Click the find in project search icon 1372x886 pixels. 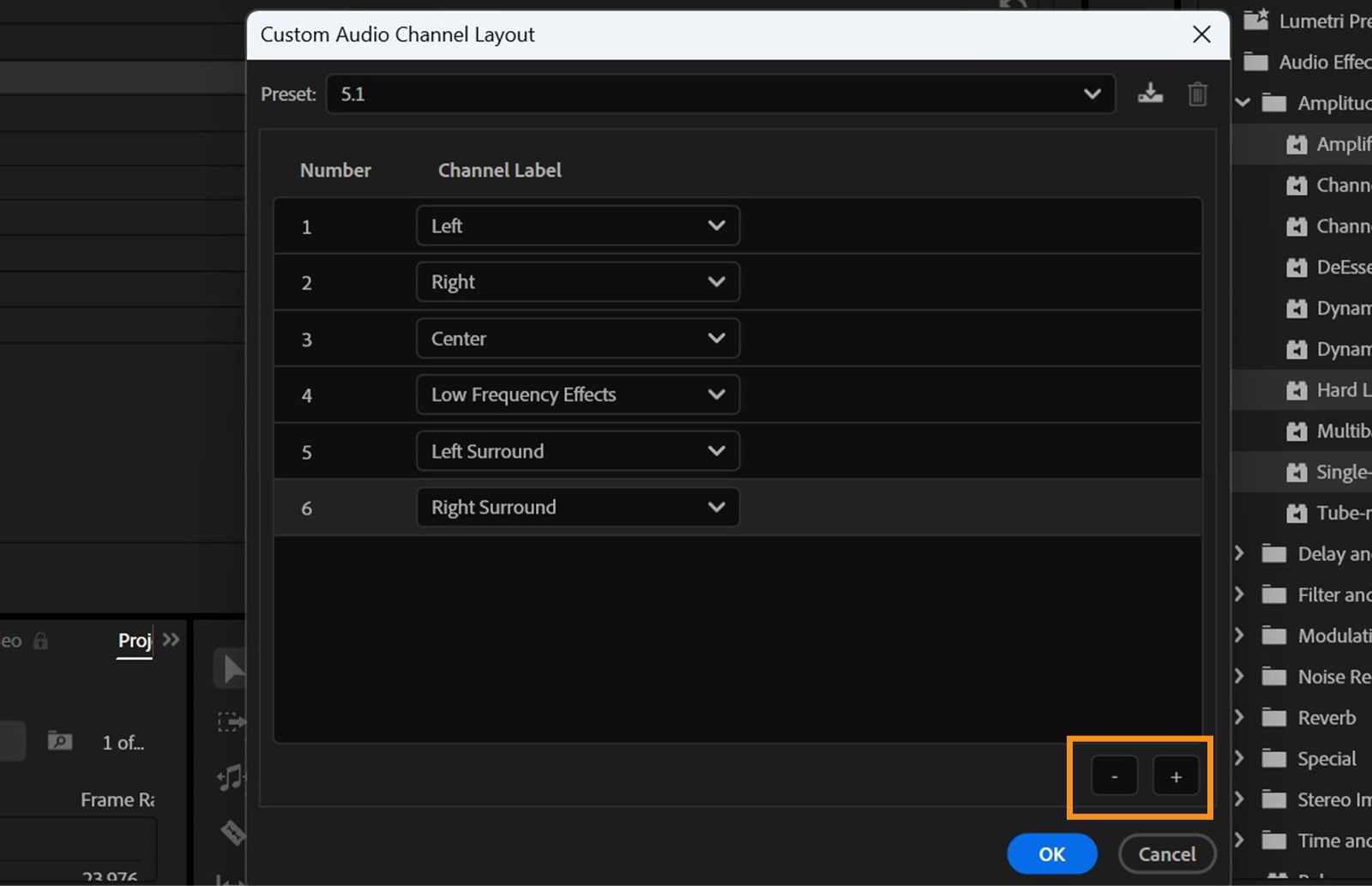click(x=59, y=741)
